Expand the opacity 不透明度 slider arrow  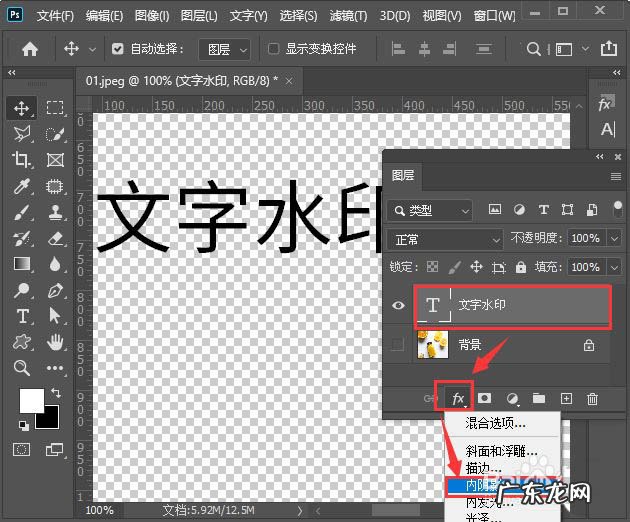click(614, 238)
